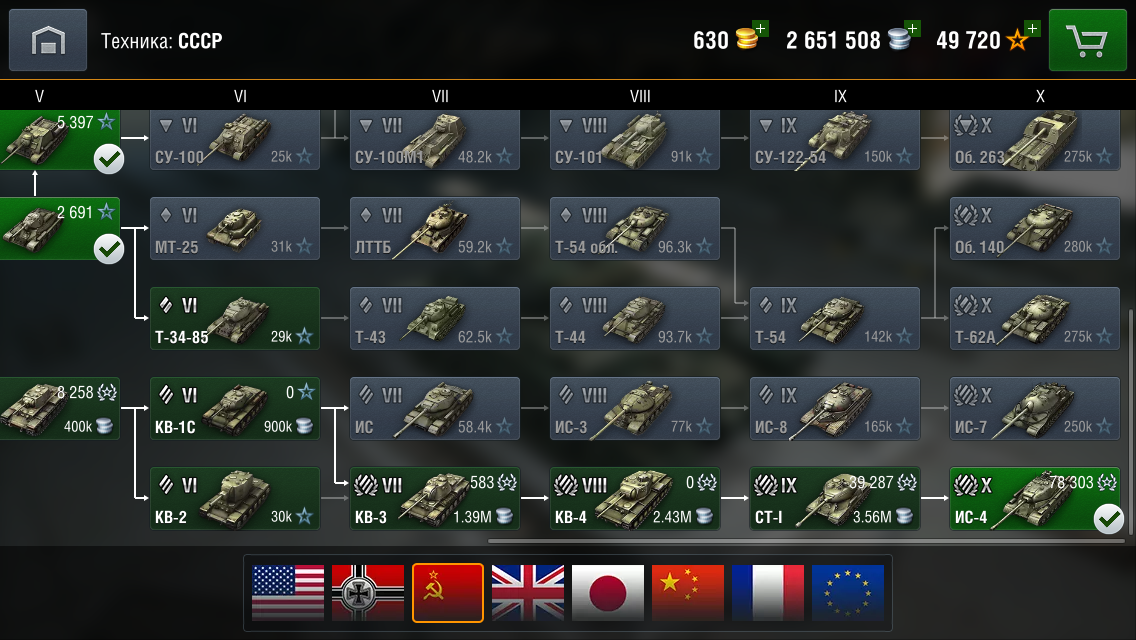Select the СУ-100 tank destroyer tile

[235, 140]
